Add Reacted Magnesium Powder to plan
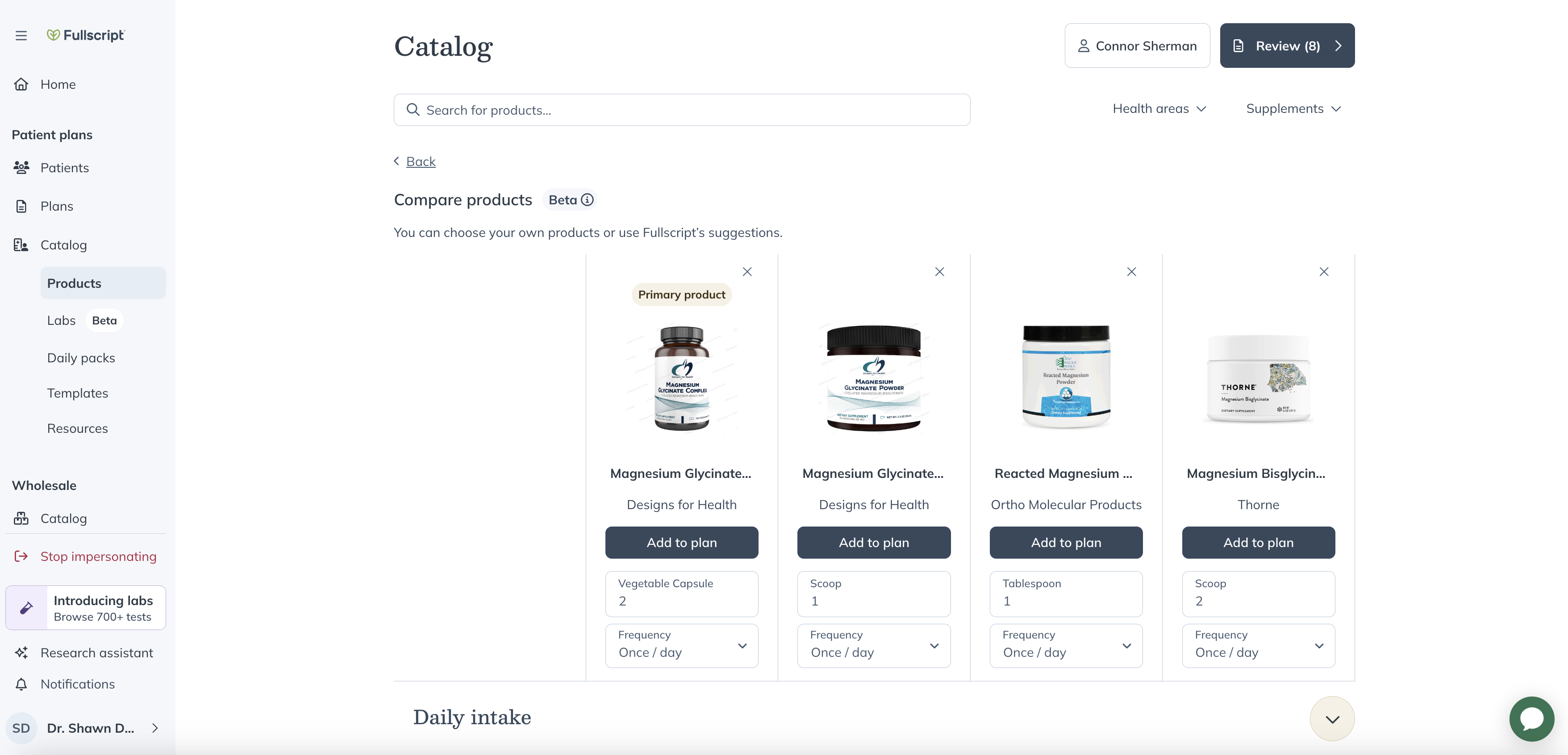Screen dimensions: 1568x755 click(1066, 542)
